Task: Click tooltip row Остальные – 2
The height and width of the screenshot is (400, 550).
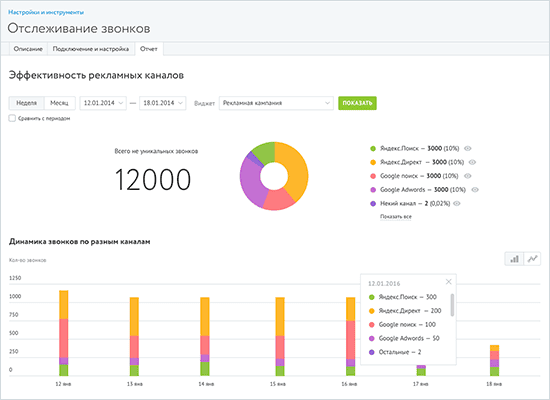Action: pos(395,352)
